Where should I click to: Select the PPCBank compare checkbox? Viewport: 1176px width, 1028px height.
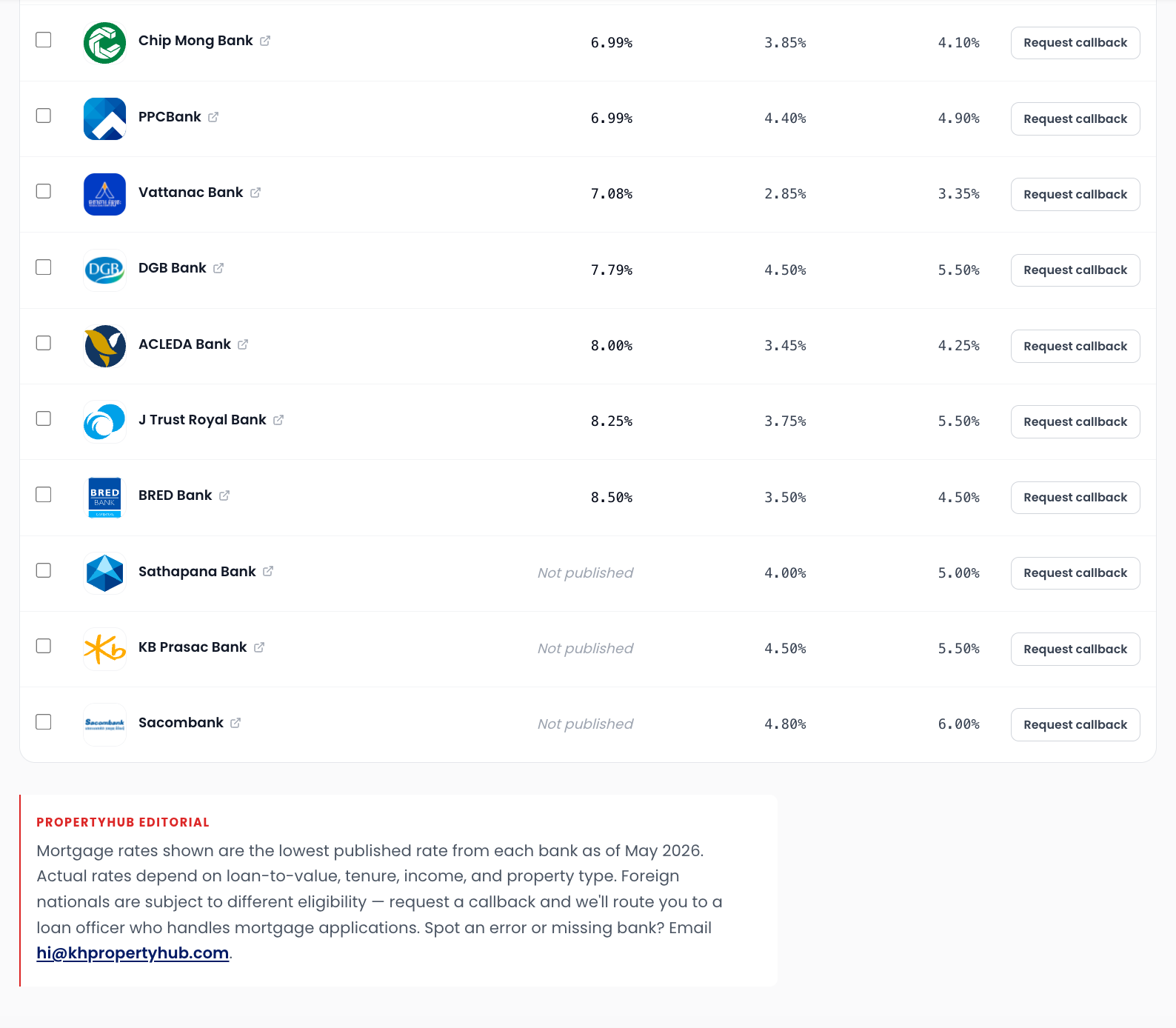[x=44, y=116]
